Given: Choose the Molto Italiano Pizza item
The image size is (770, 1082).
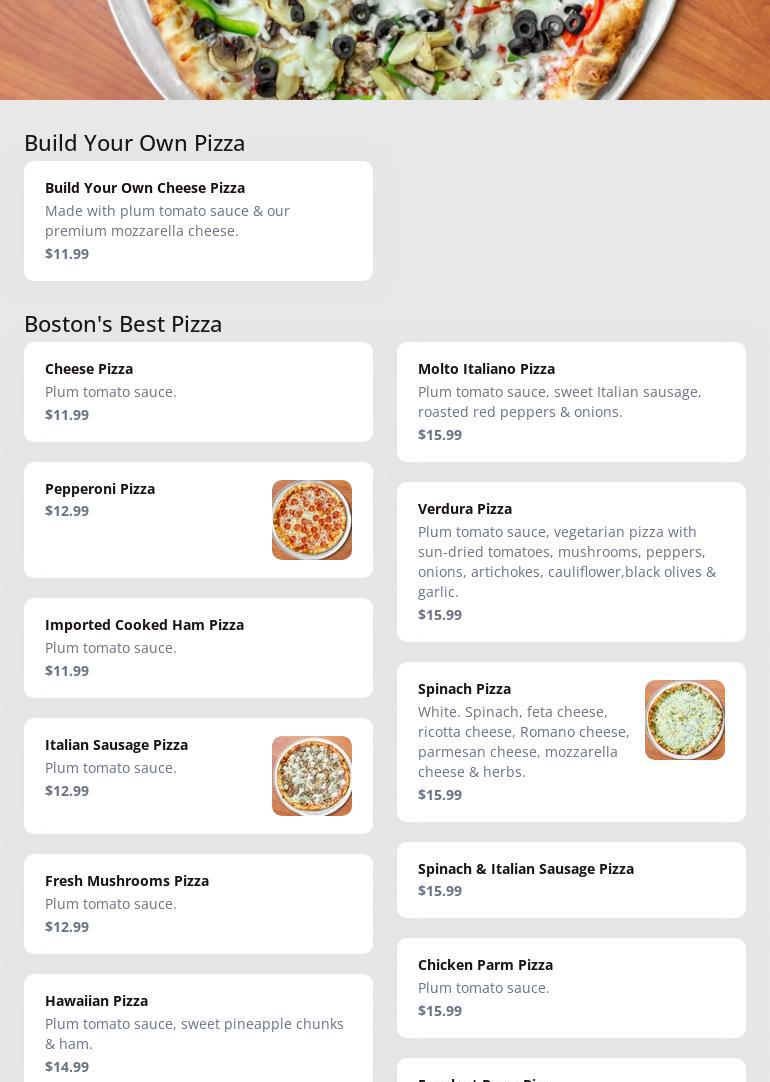Looking at the screenshot, I should (x=571, y=401).
